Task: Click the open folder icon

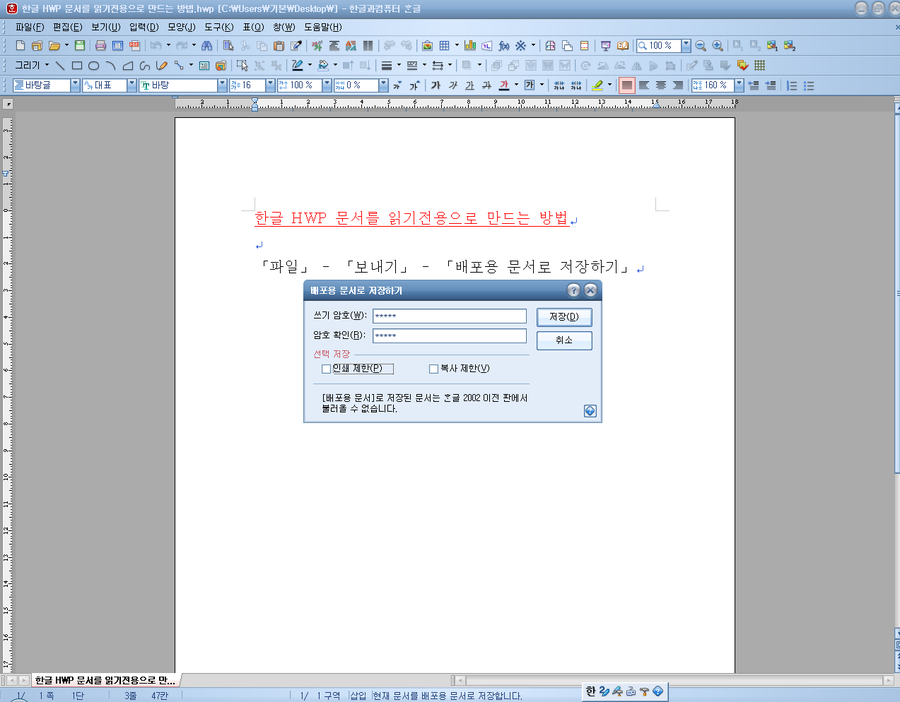Action: click(x=54, y=46)
